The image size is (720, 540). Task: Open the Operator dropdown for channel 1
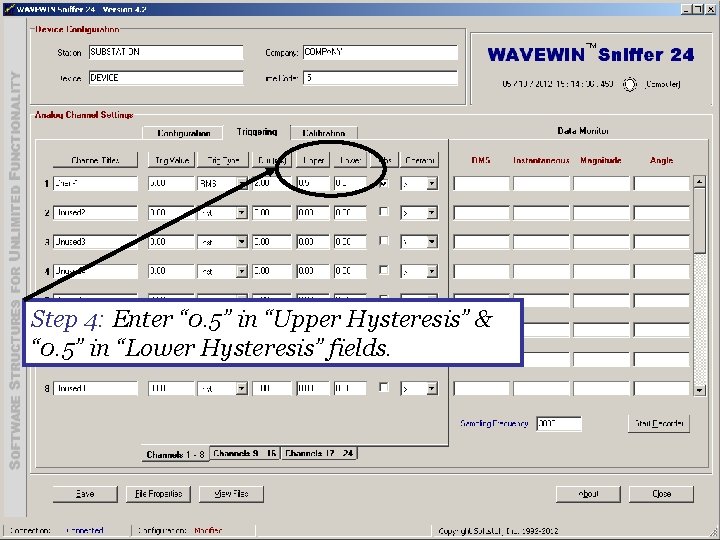click(432, 184)
